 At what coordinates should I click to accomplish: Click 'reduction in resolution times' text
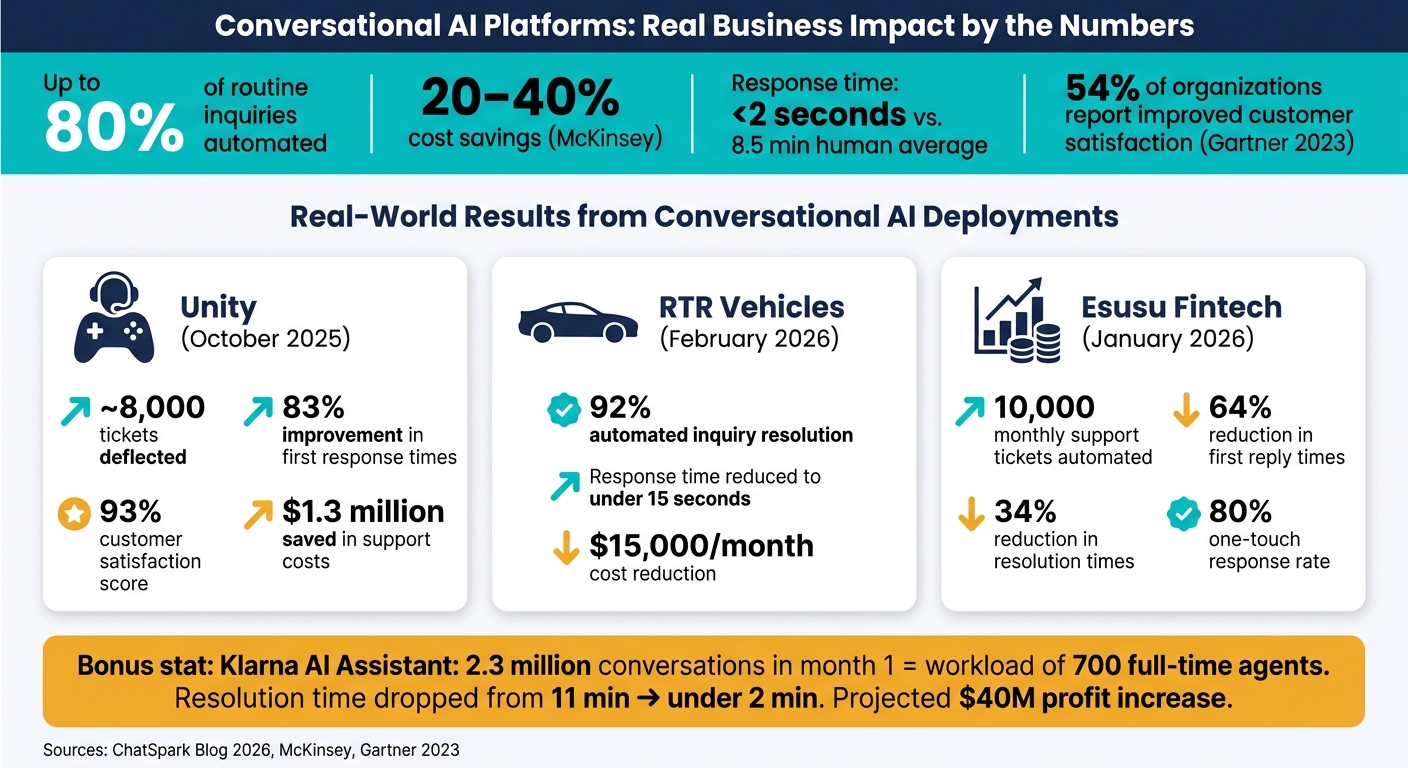(1064, 550)
